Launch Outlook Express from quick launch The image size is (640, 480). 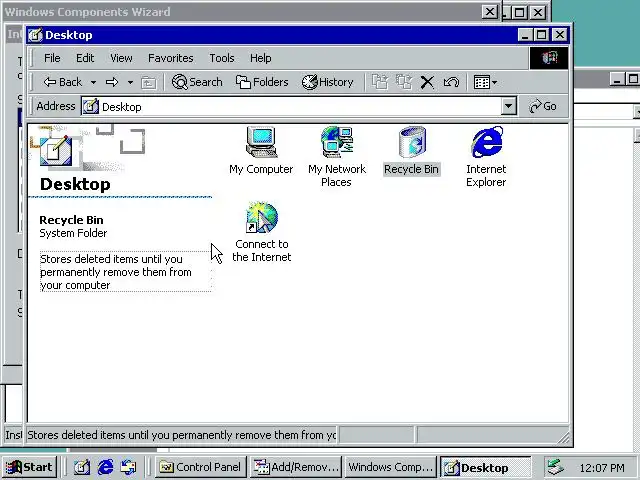(129, 467)
